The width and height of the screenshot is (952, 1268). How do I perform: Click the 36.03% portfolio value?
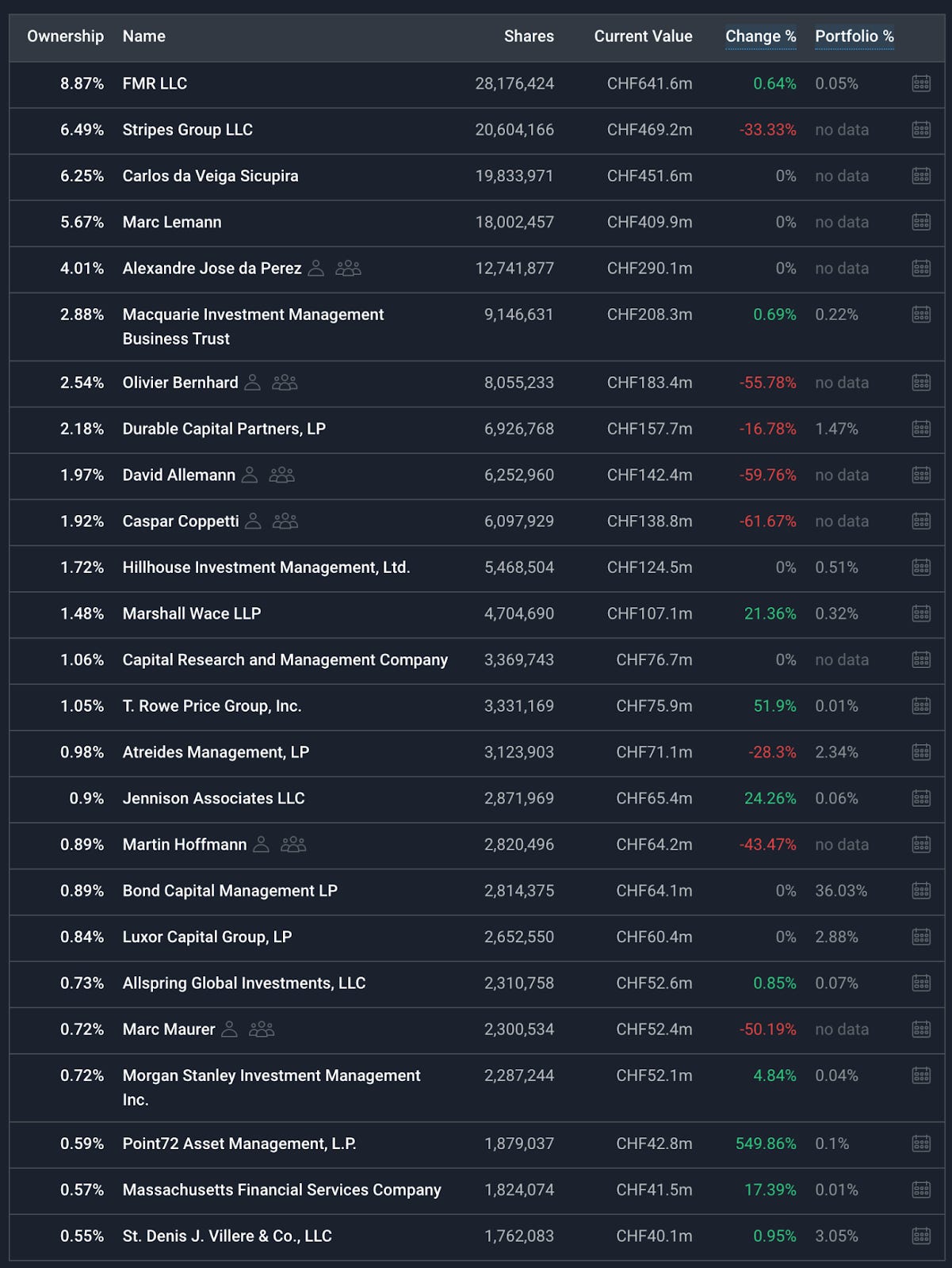pyautogui.click(x=841, y=891)
